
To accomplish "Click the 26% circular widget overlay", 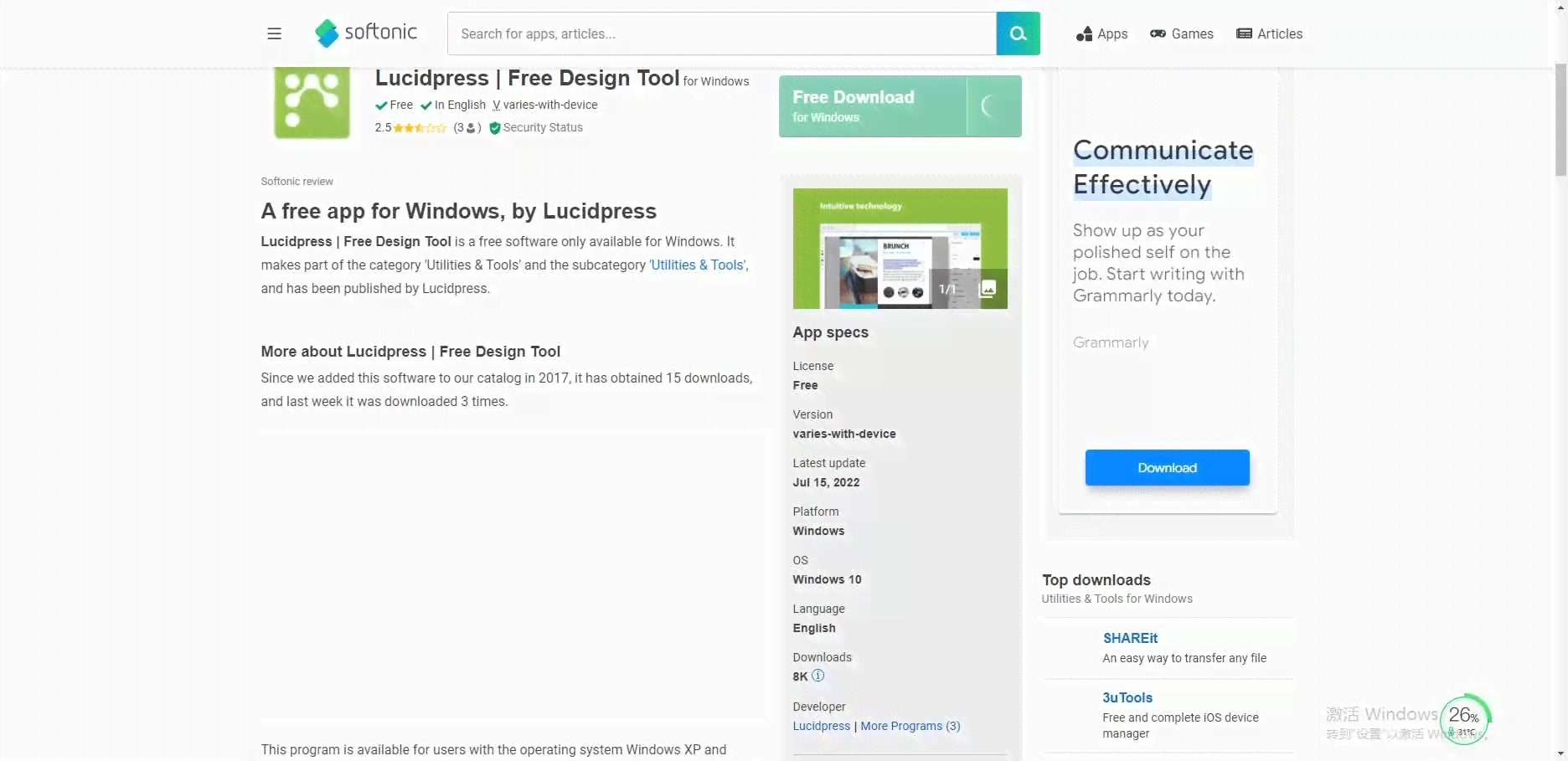I will click(1464, 719).
